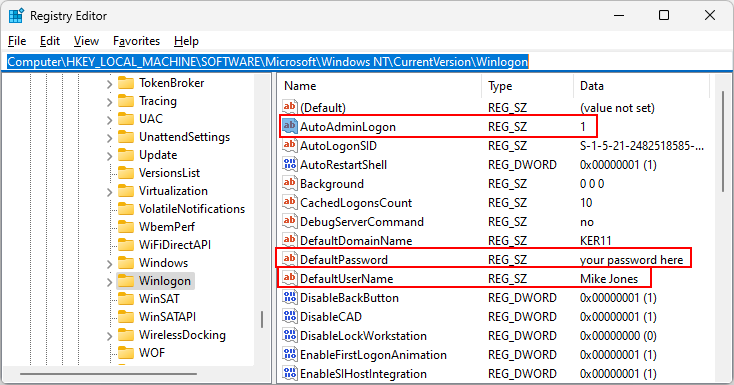Click the tree pane horizontal scrollbar
This screenshot has width=734, height=385.
point(108,374)
